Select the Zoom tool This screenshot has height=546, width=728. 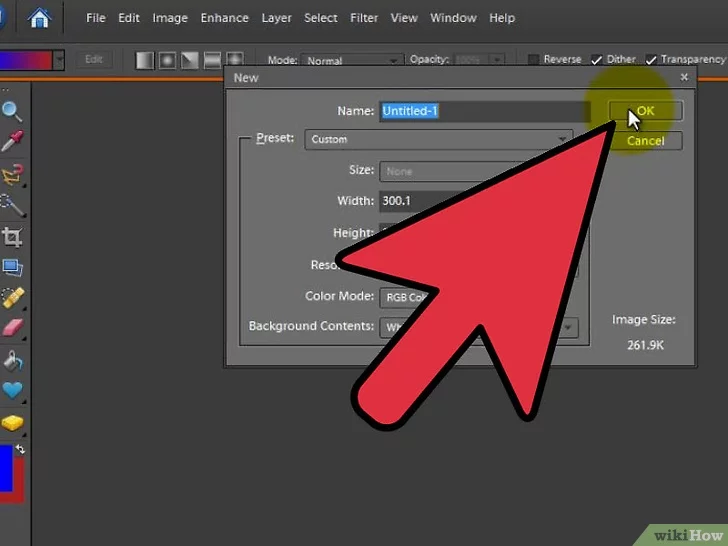(12, 111)
